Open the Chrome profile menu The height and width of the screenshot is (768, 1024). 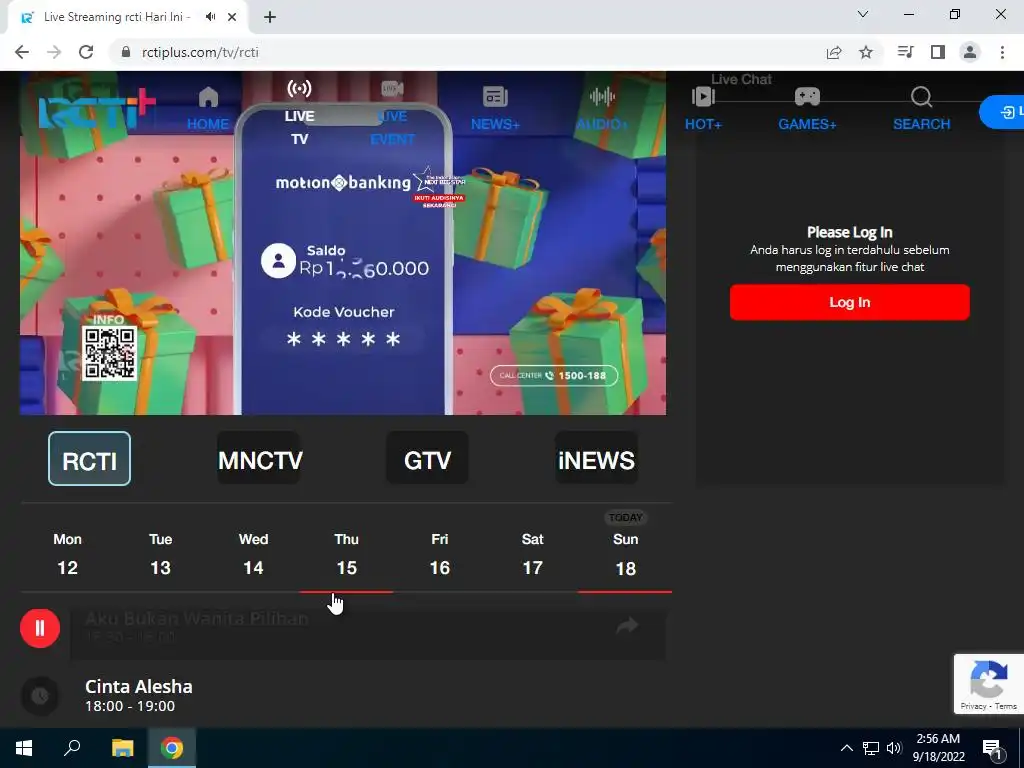pos(970,52)
